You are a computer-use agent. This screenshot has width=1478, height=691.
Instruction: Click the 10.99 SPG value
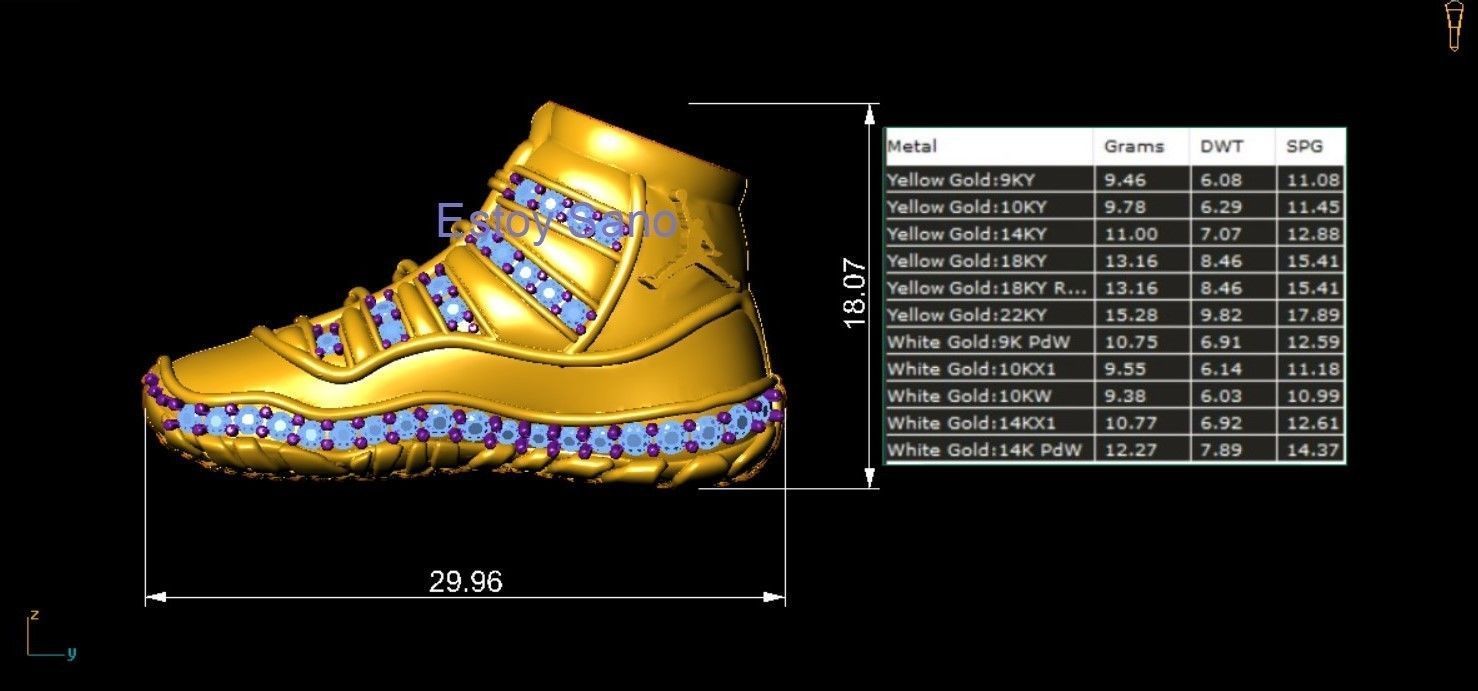[x=1312, y=396]
